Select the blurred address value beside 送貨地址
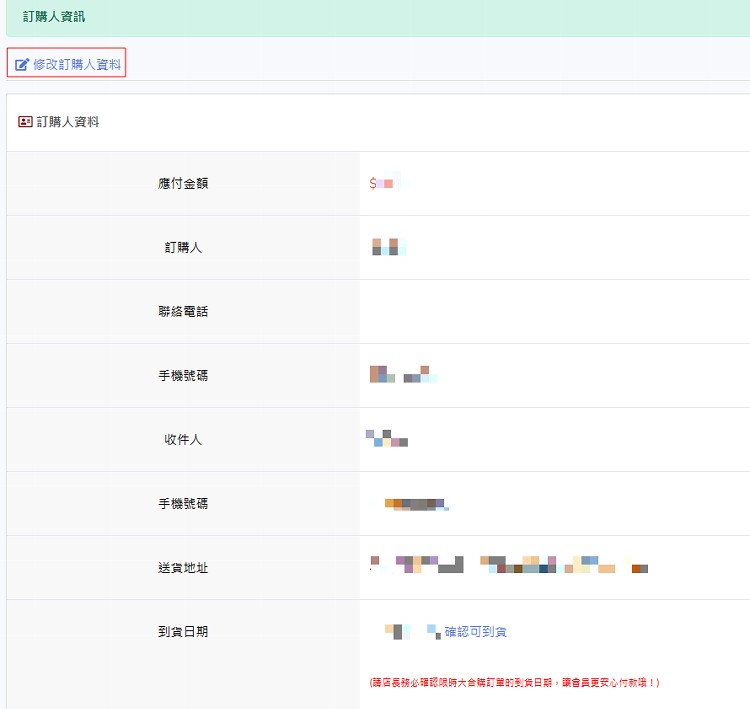The width and height of the screenshot is (750, 709). (x=509, y=566)
